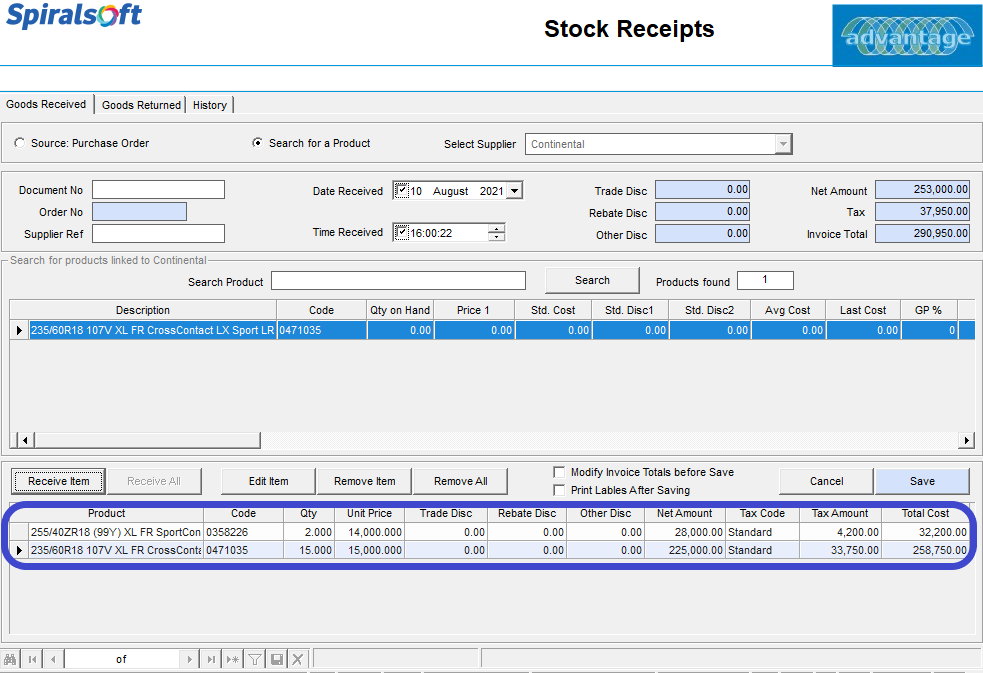Viewport: 983px width, 673px height.
Task: Switch to Goods Received tab
Action: coord(46,104)
